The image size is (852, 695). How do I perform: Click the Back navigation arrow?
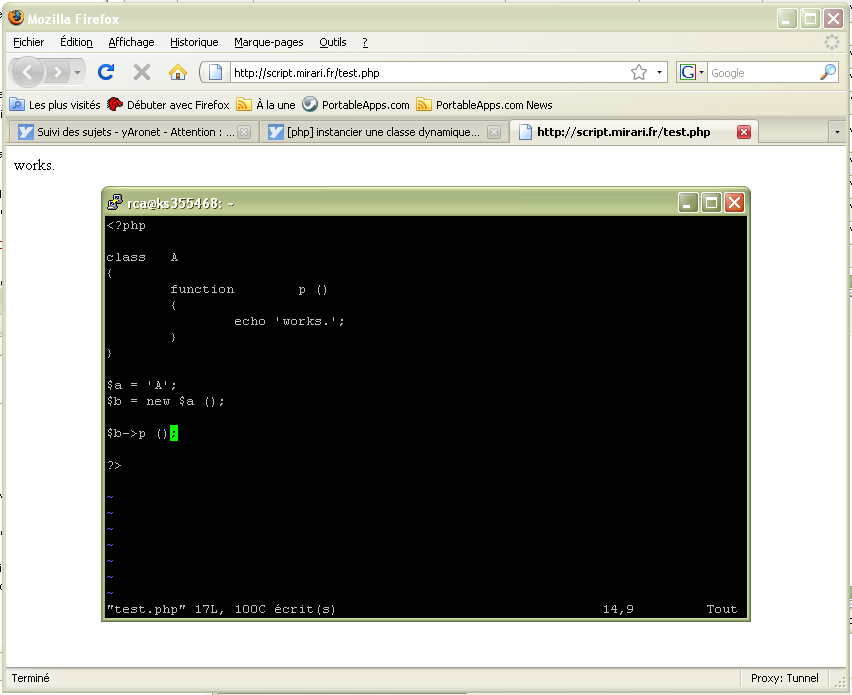(28, 72)
